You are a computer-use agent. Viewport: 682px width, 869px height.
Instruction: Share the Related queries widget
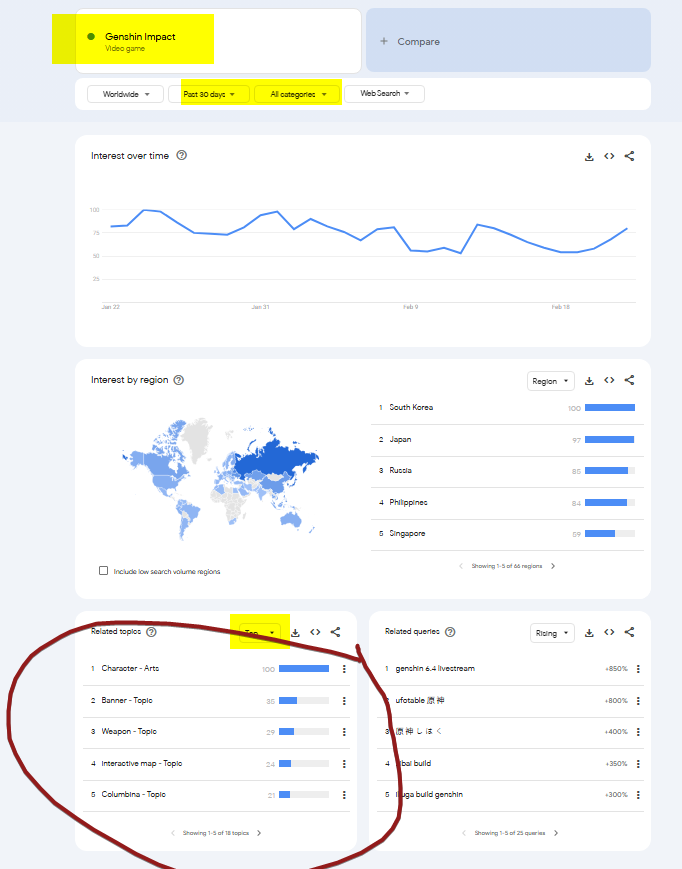click(629, 632)
